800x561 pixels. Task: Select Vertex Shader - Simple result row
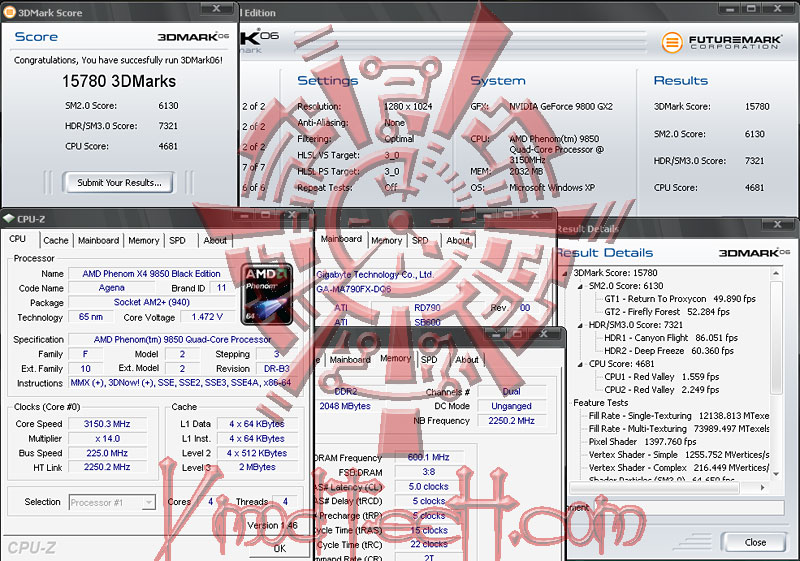pyautogui.click(x=679, y=455)
